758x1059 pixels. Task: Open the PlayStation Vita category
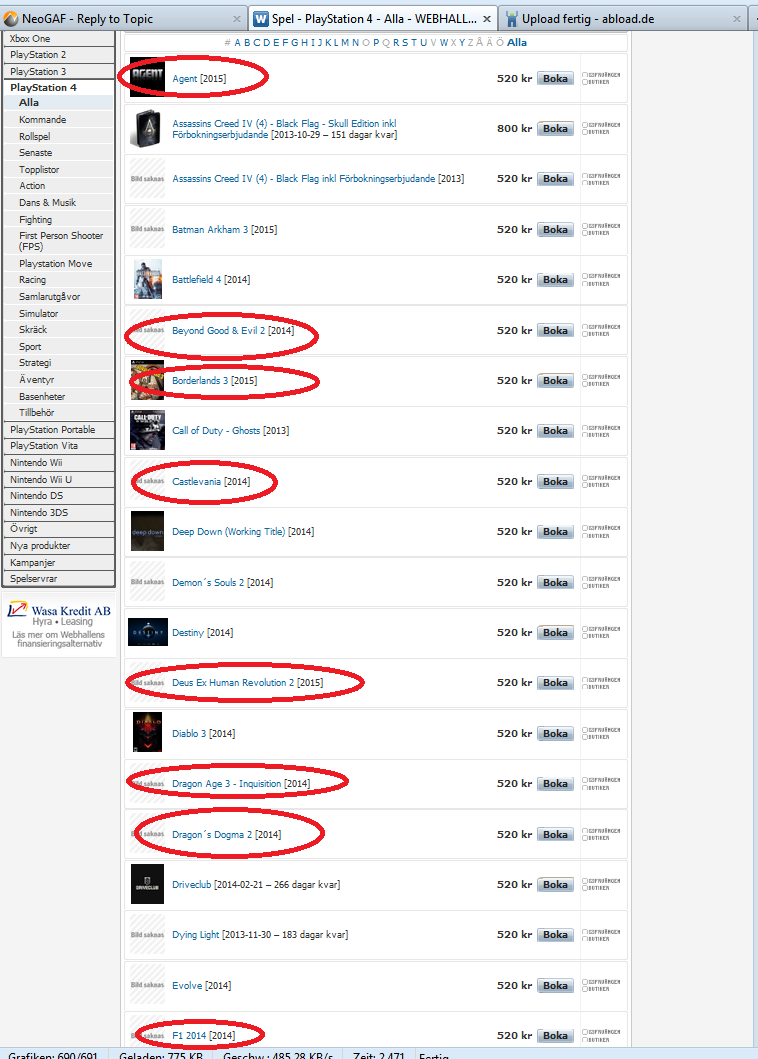(59, 446)
